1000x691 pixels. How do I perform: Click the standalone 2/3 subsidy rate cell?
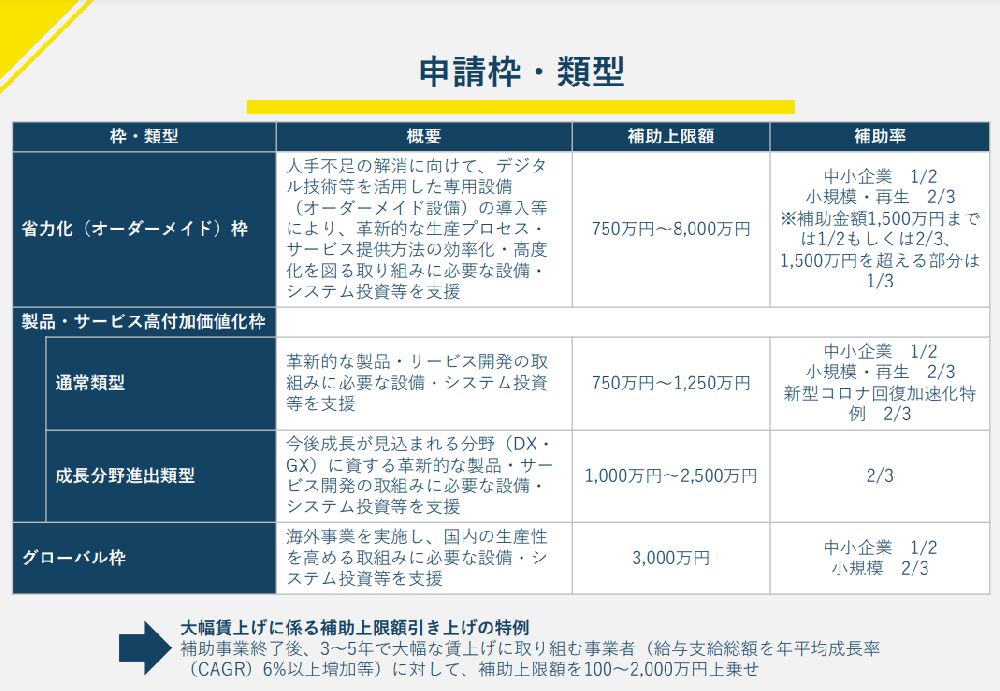coord(879,476)
